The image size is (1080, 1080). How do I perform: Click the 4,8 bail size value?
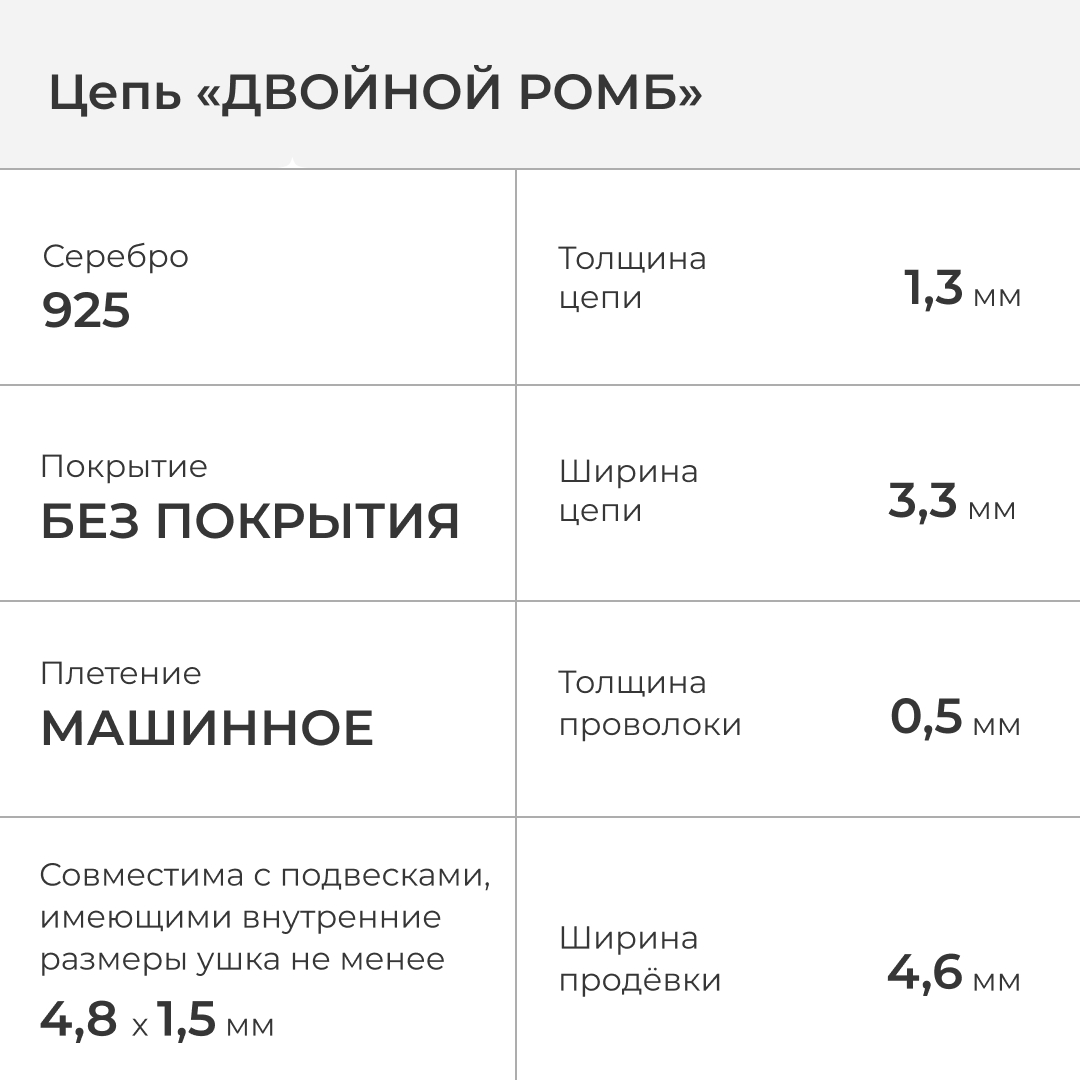click(x=79, y=1020)
